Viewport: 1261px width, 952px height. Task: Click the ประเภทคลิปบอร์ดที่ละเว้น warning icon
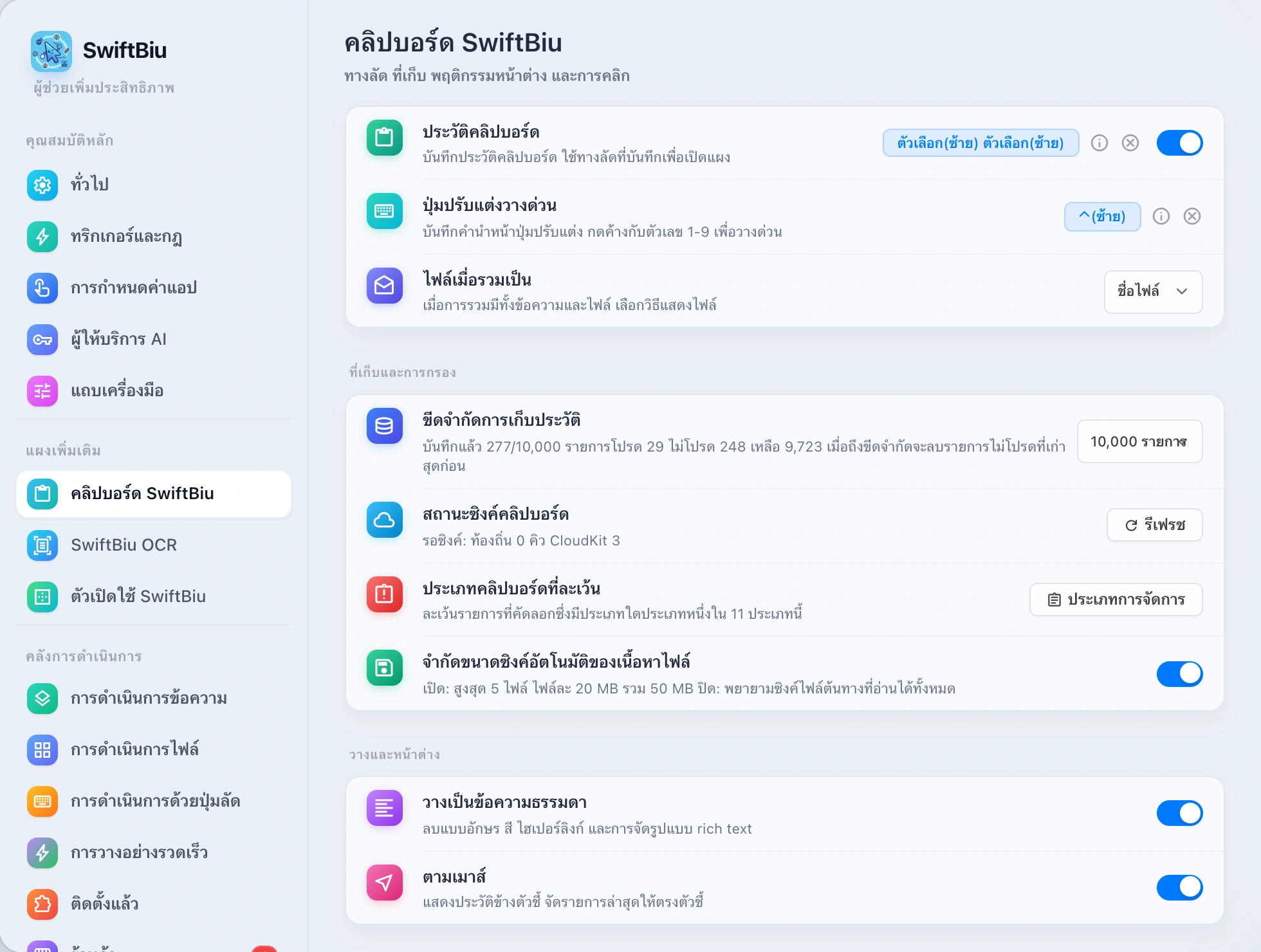point(385,594)
